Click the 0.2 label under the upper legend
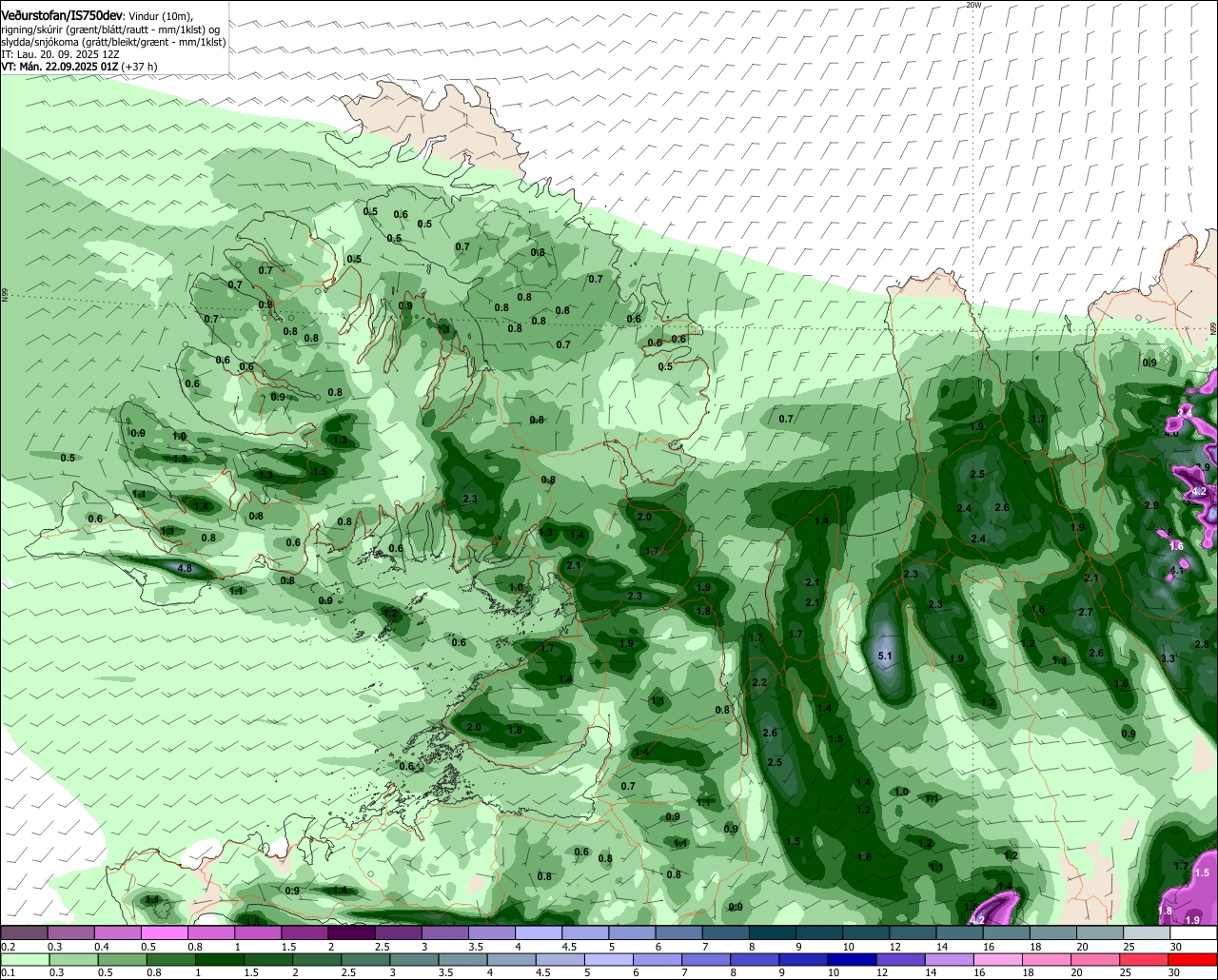The width and height of the screenshot is (1218, 980). click(8, 947)
